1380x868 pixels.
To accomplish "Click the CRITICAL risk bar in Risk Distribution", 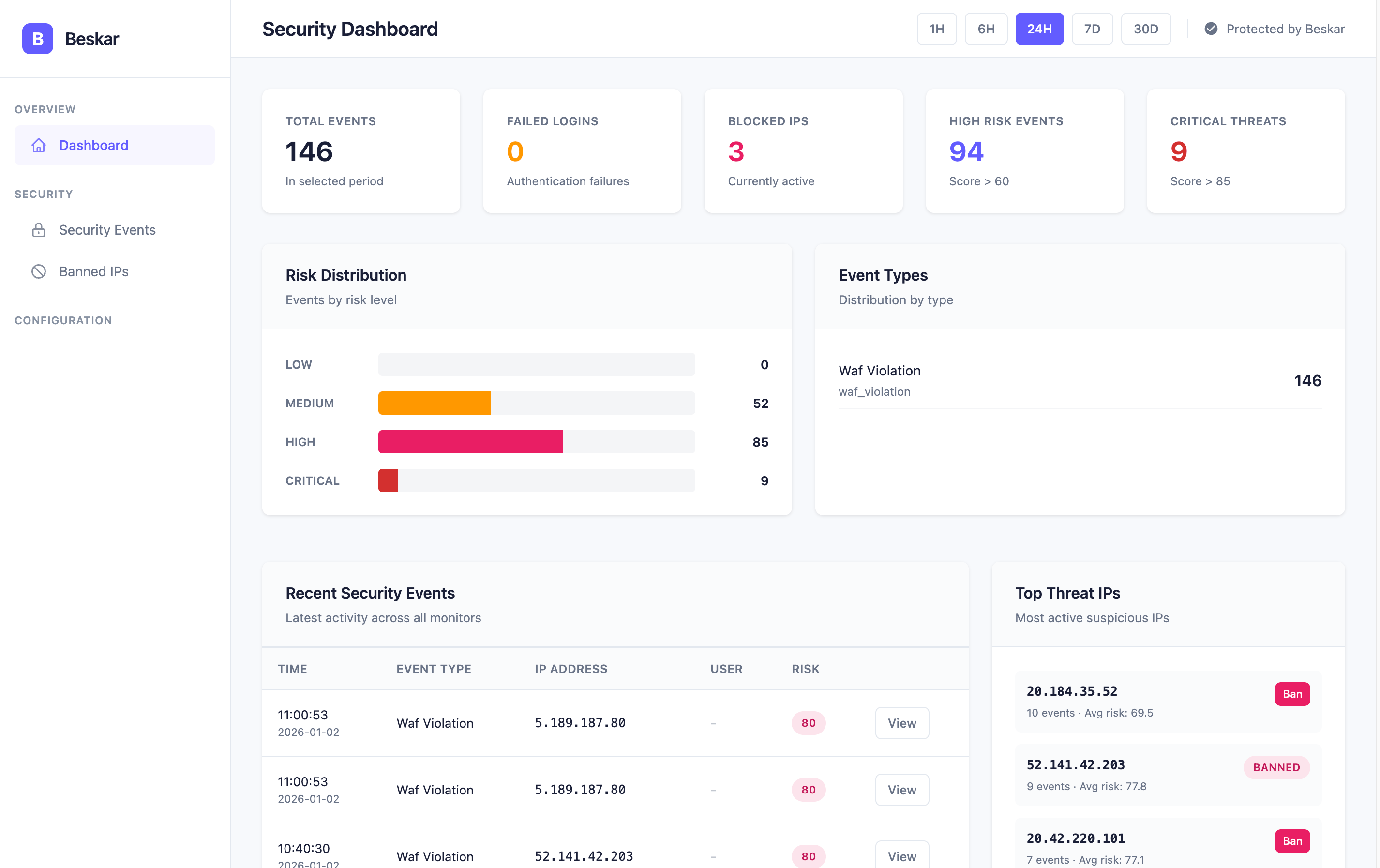I will click(x=388, y=480).
